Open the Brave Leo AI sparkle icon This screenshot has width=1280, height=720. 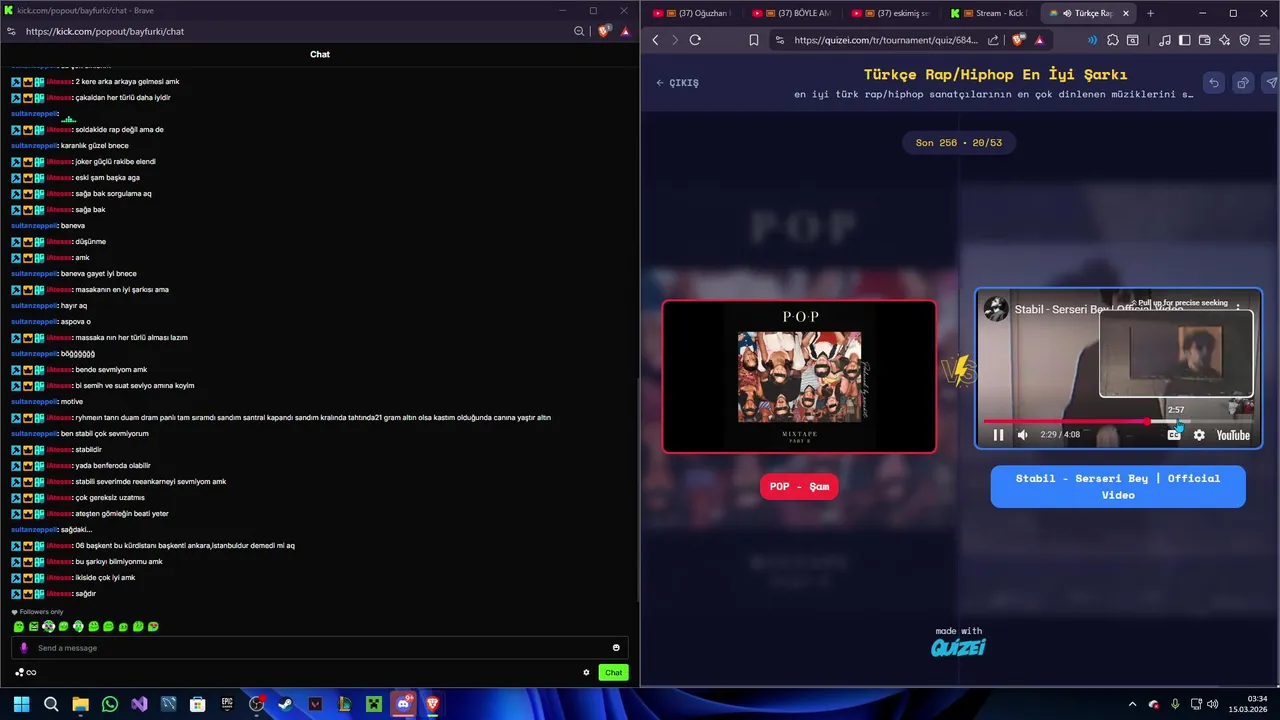1225,40
